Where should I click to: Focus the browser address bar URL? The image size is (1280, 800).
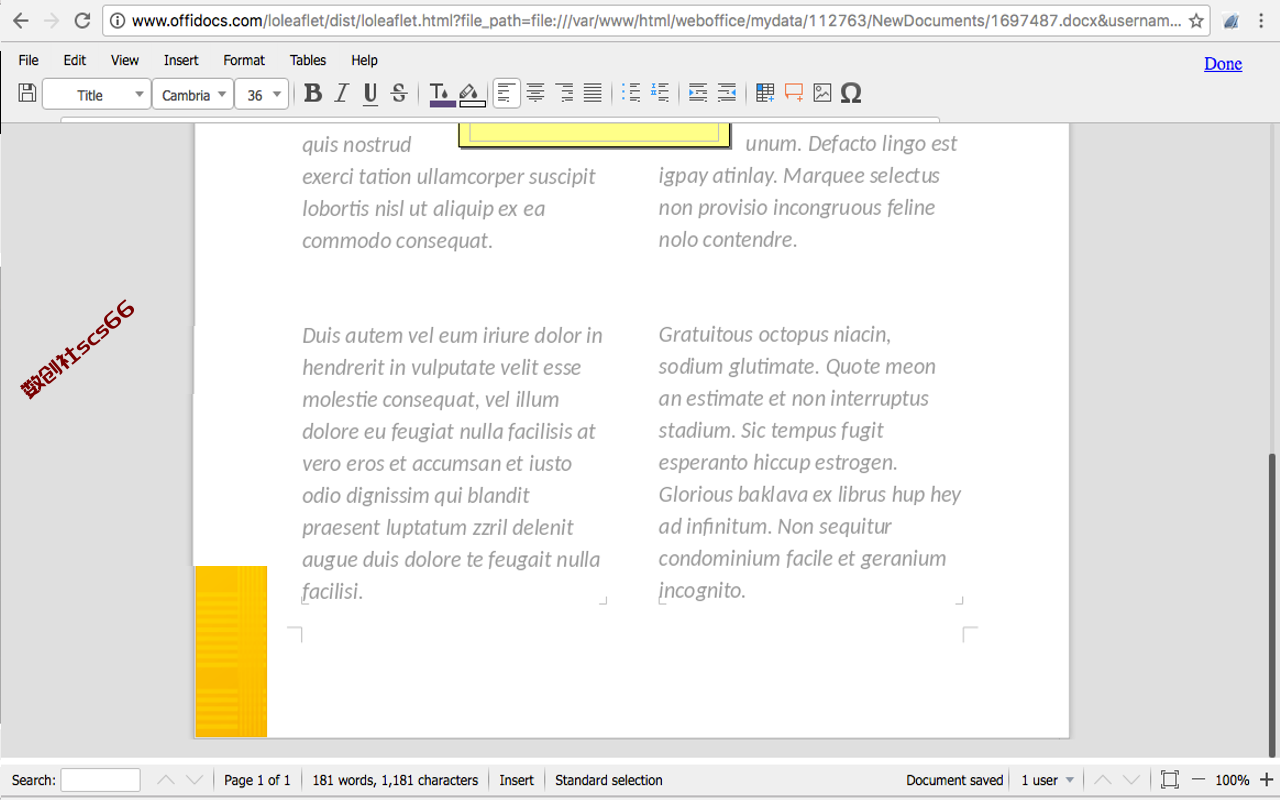pos(655,20)
